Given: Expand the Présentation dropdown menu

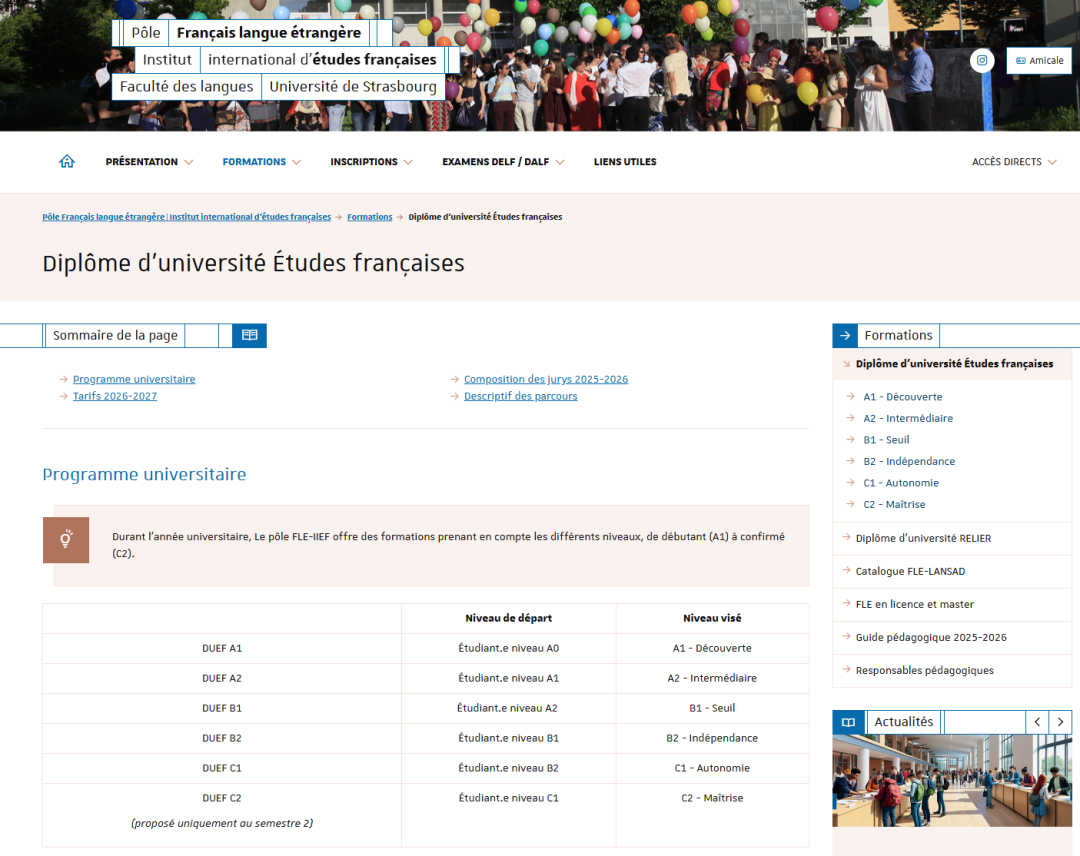Looking at the screenshot, I should tap(149, 162).
